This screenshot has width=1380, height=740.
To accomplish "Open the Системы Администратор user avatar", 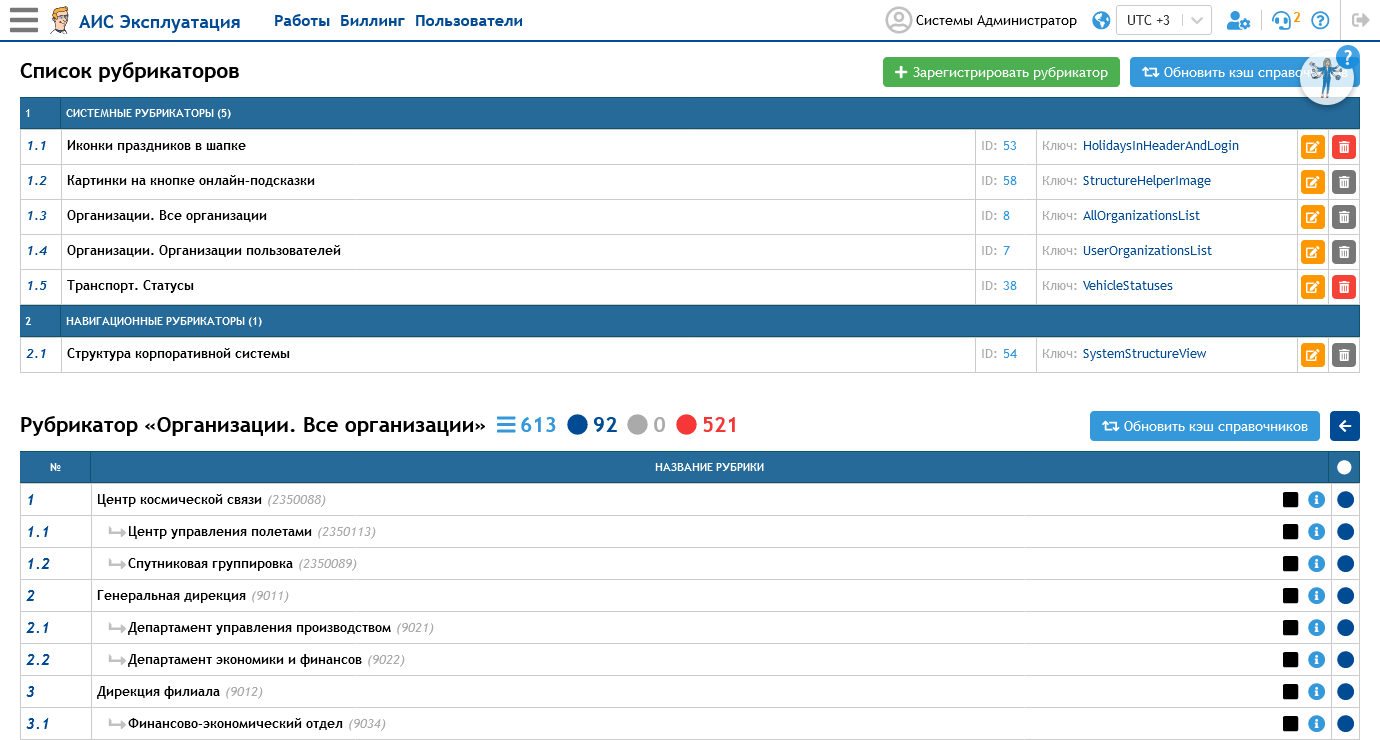I will point(899,20).
